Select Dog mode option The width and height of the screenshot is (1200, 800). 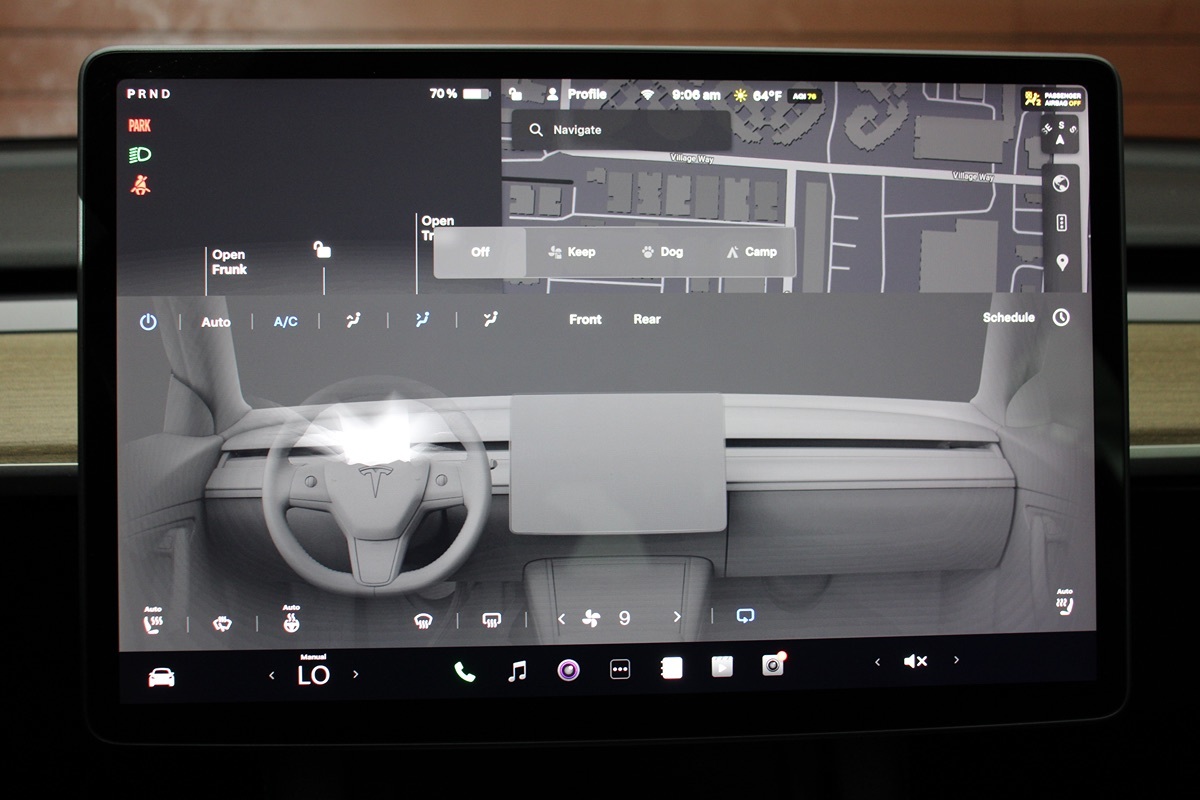[x=662, y=252]
